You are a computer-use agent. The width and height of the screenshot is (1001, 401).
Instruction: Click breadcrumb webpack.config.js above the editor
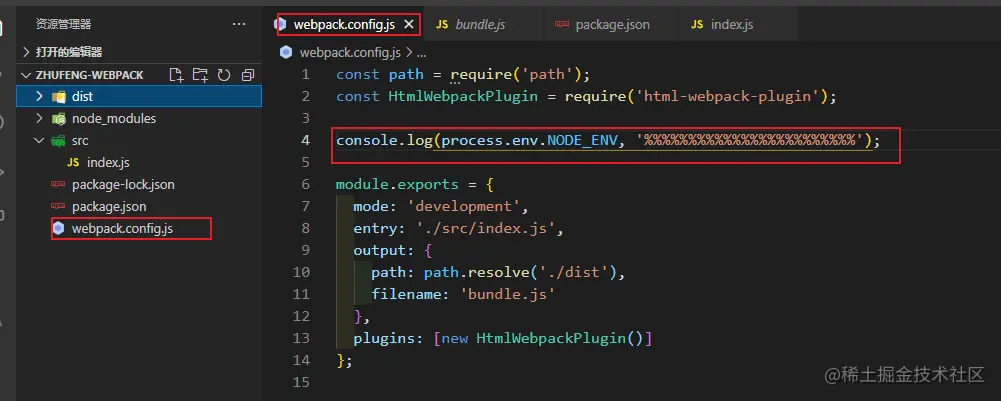click(x=350, y=52)
